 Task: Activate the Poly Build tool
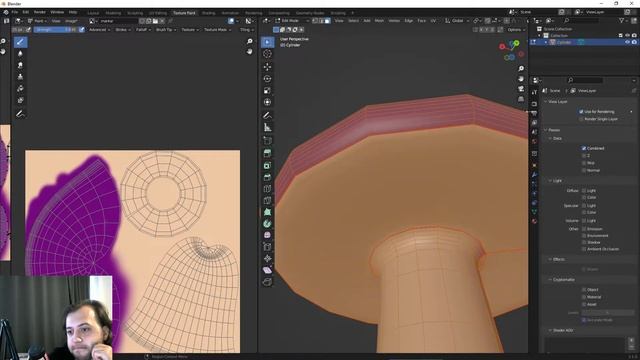tap(267, 212)
